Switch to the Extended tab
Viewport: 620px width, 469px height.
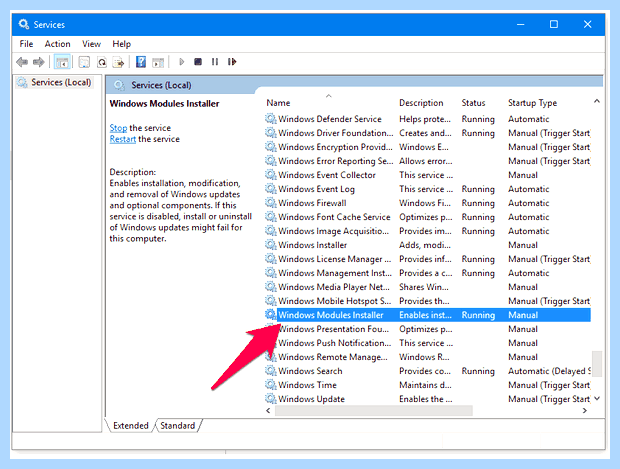[130, 426]
